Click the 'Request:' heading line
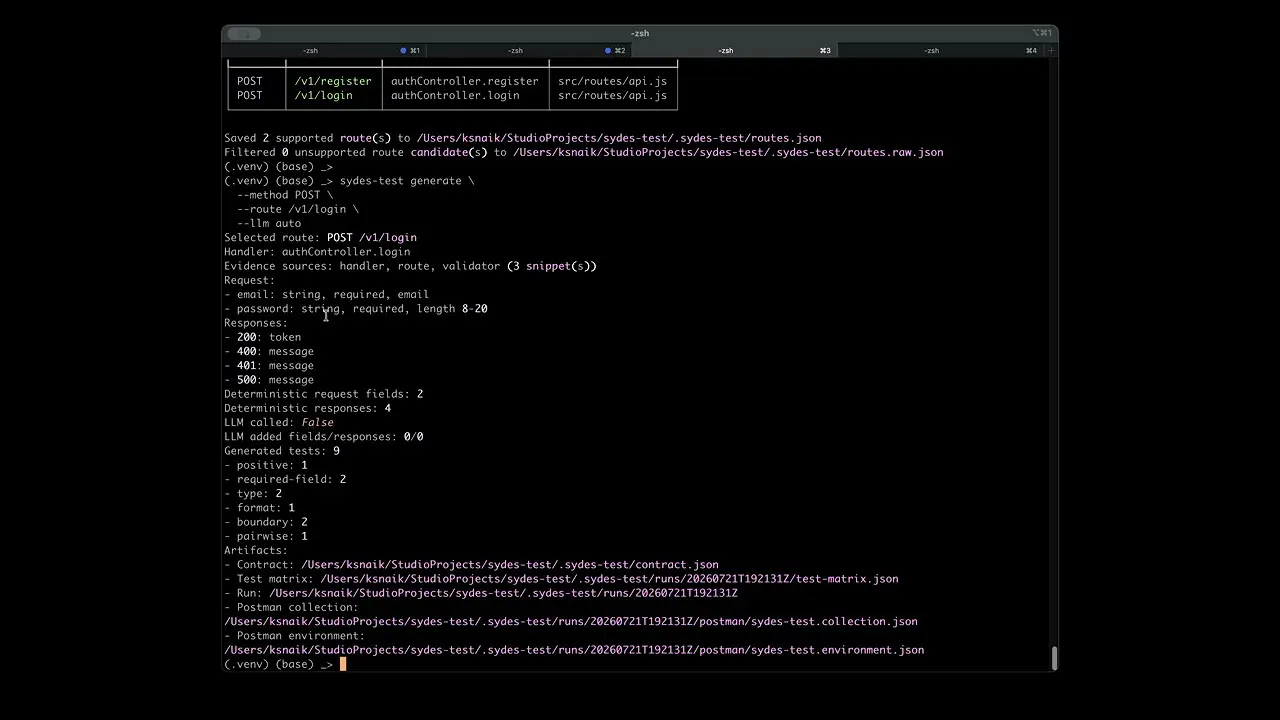 (x=249, y=280)
